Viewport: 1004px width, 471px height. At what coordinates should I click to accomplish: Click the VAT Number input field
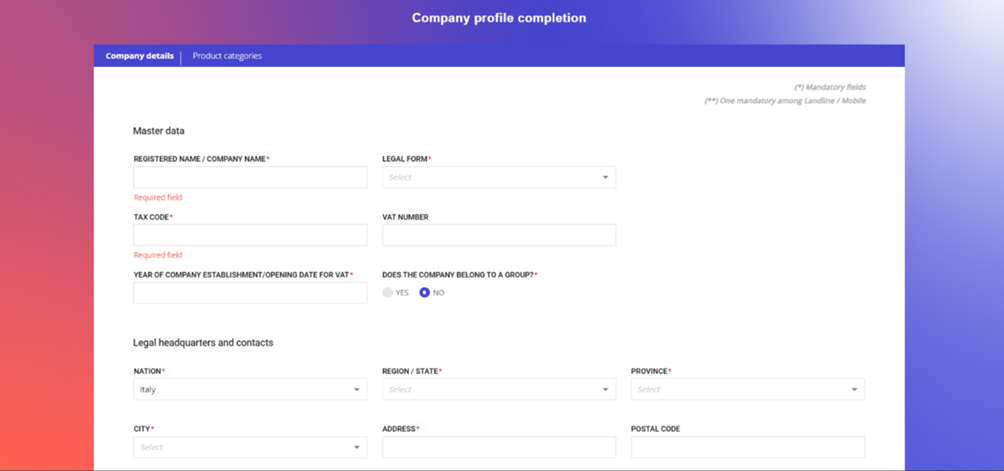coord(499,235)
